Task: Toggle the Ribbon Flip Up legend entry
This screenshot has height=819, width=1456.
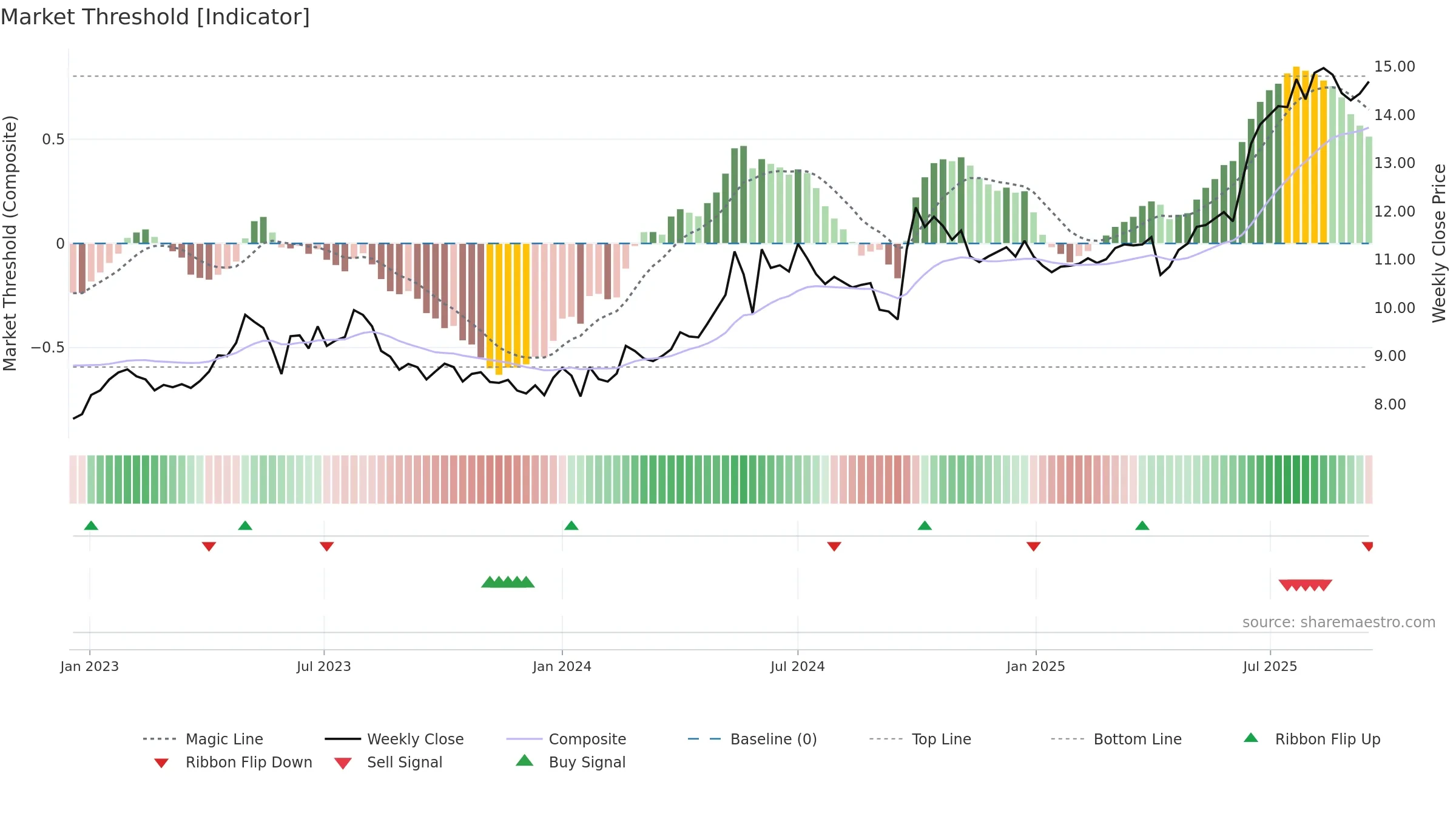Action: tap(1312, 739)
